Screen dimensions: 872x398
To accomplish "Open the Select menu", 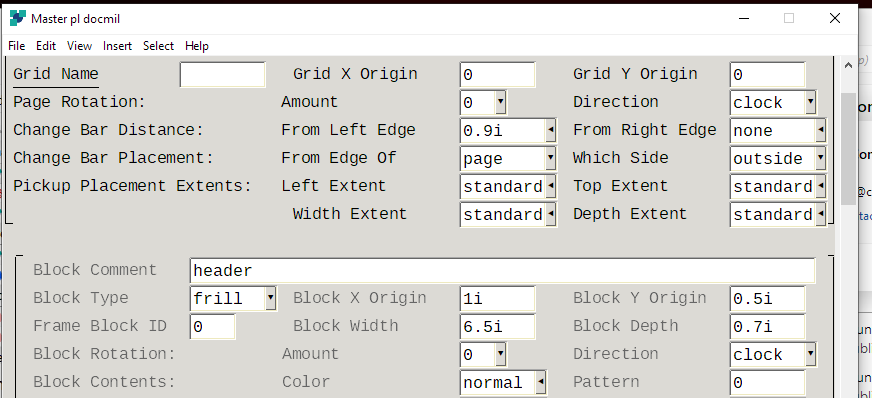I will [158, 46].
